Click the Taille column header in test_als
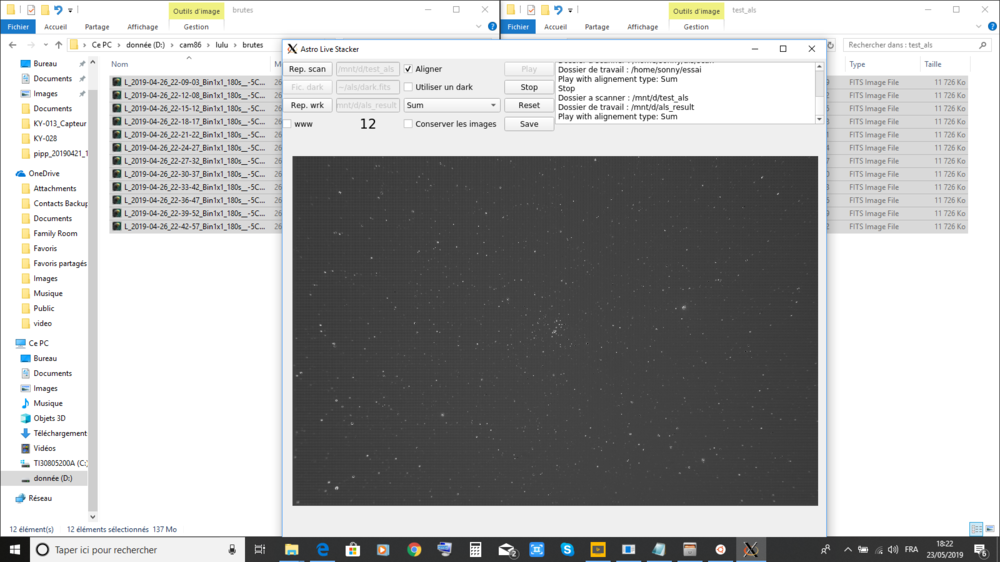Viewport: 1000px width, 562px height. (x=932, y=64)
